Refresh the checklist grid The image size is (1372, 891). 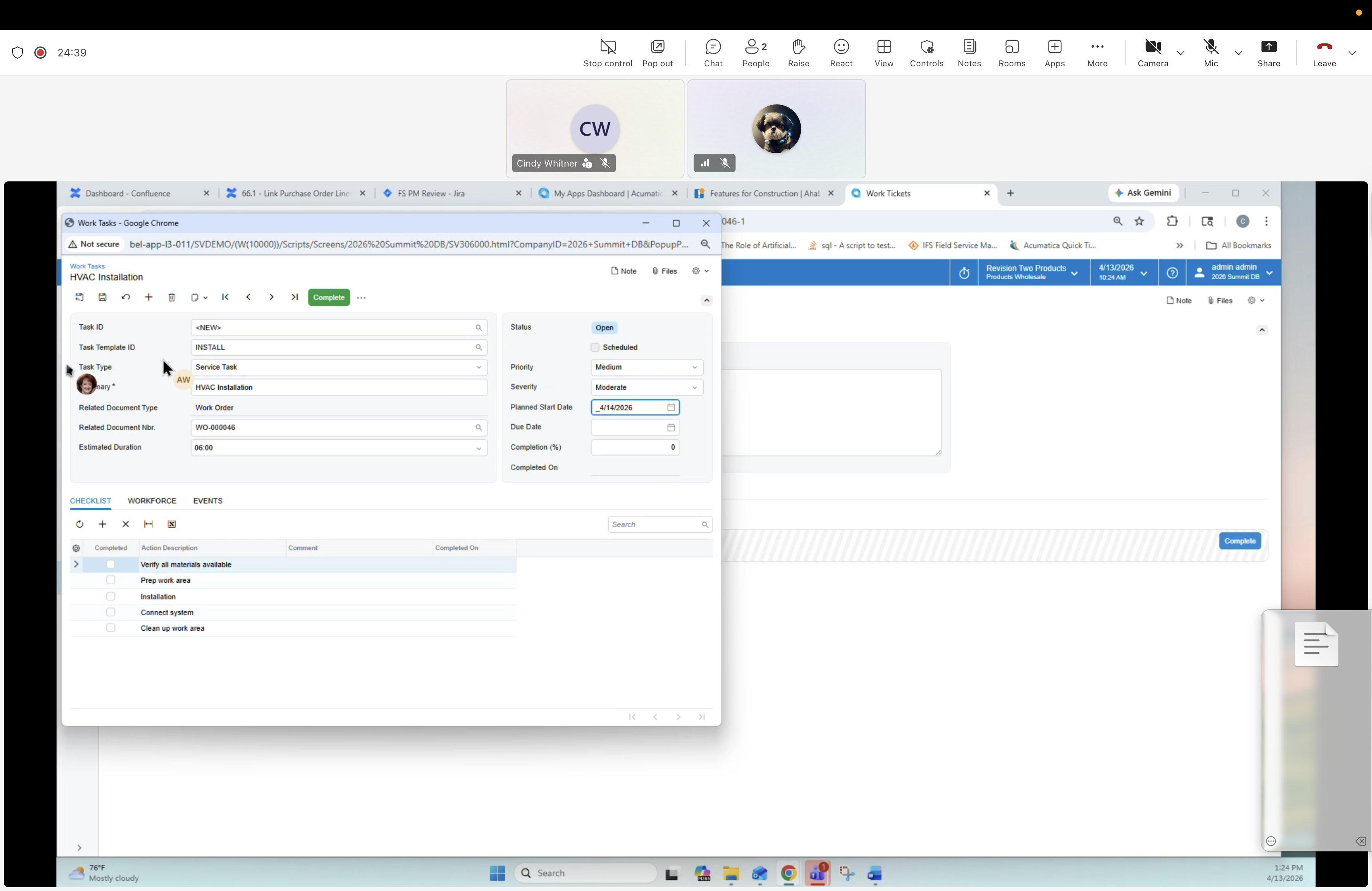80,524
